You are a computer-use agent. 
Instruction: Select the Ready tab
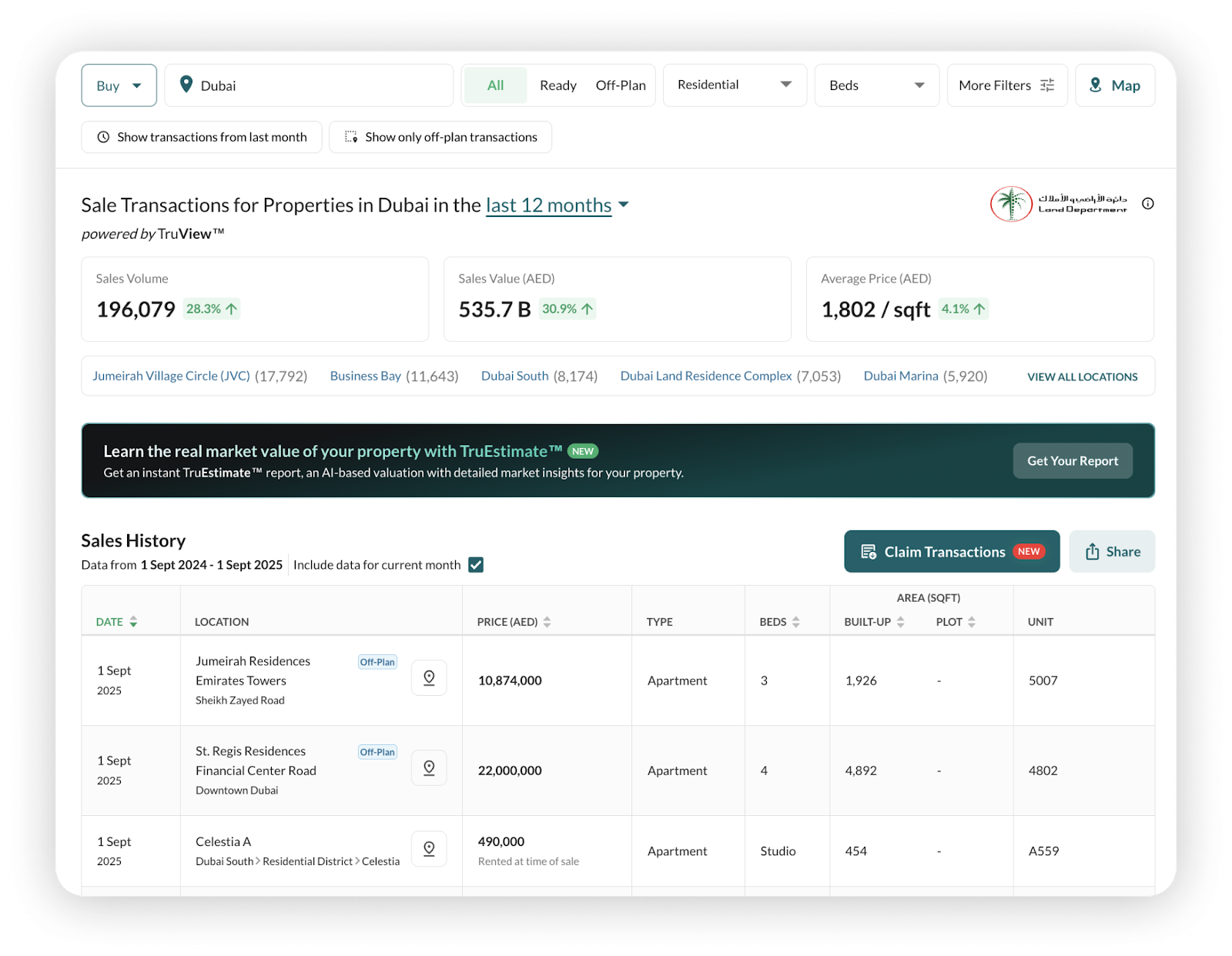[557, 85]
